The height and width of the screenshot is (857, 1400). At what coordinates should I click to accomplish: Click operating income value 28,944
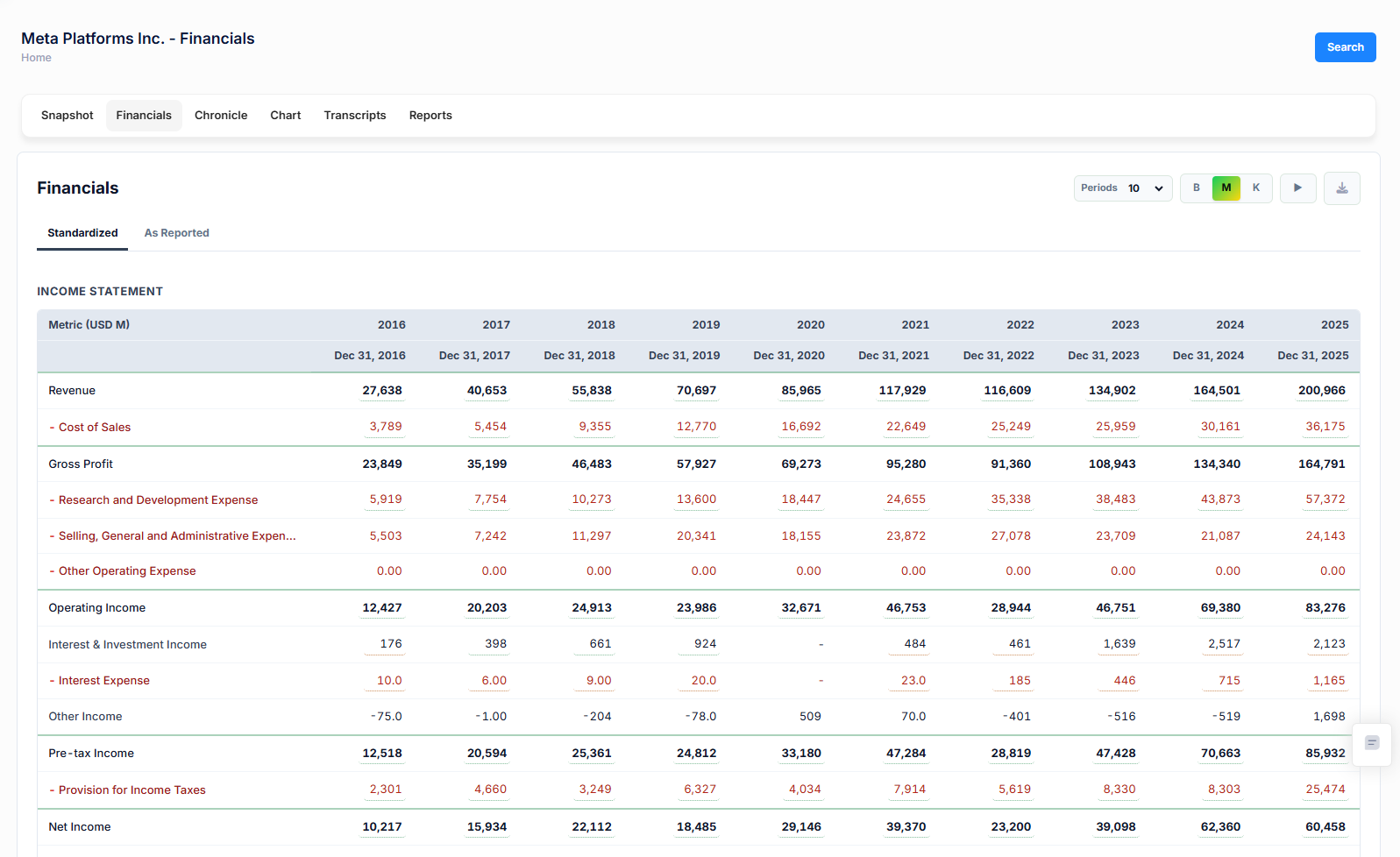pyautogui.click(x=1011, y=608)
